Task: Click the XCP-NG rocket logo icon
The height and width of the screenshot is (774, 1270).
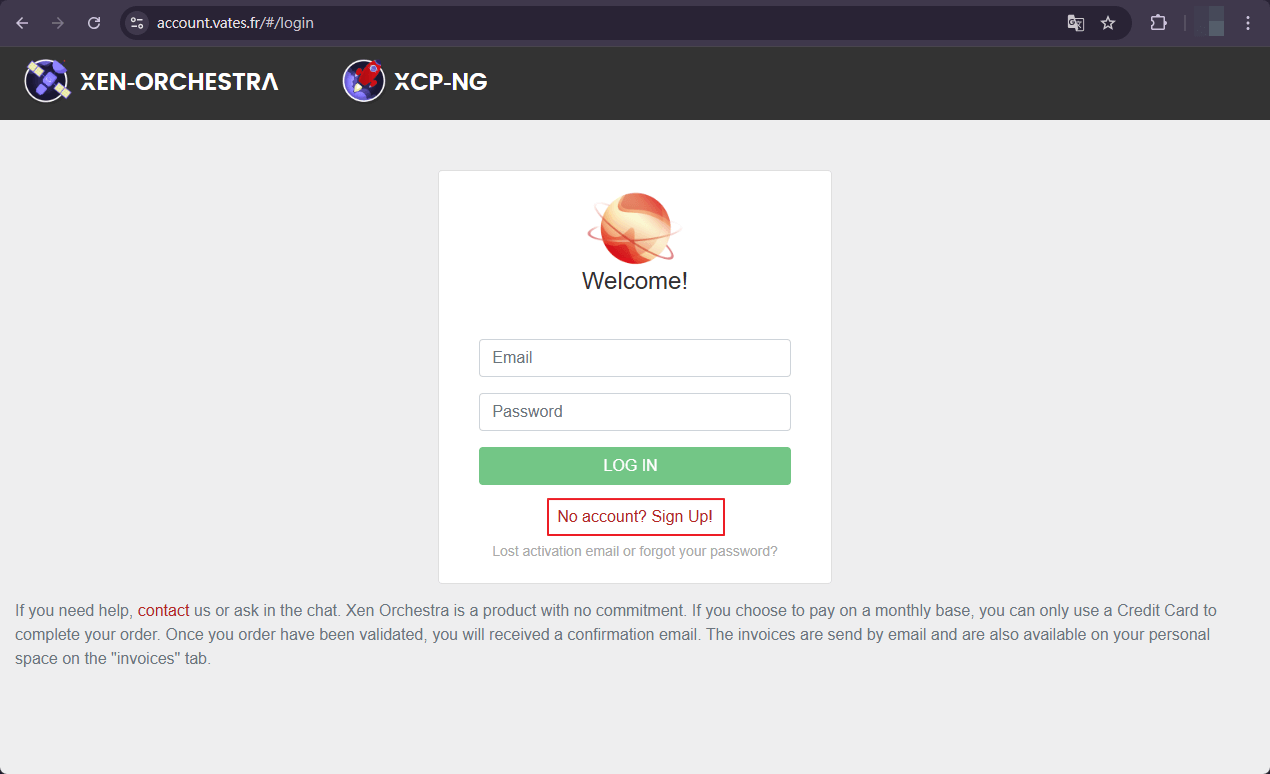Action: click(x=364, y=81)
